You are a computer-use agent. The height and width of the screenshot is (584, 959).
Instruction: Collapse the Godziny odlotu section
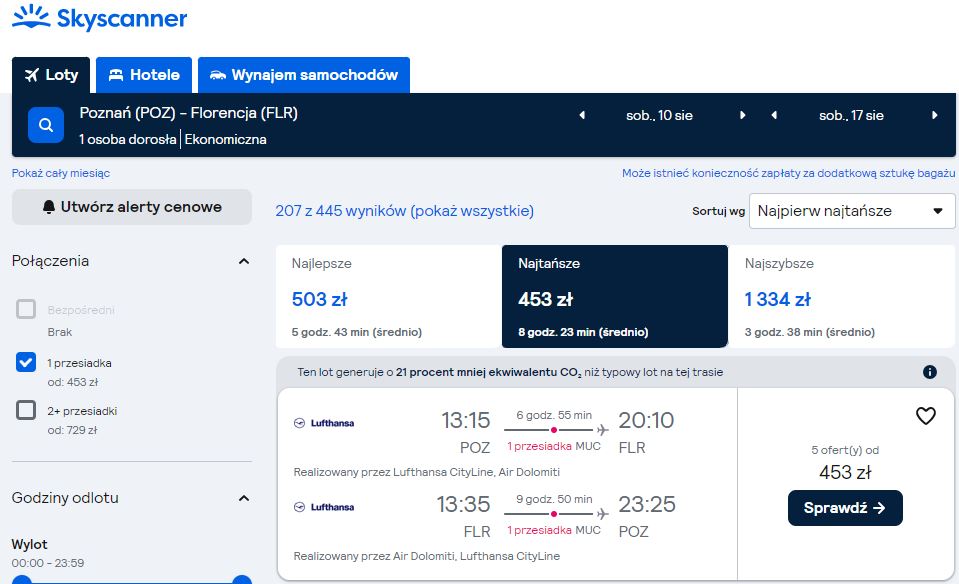pos(243,498)
